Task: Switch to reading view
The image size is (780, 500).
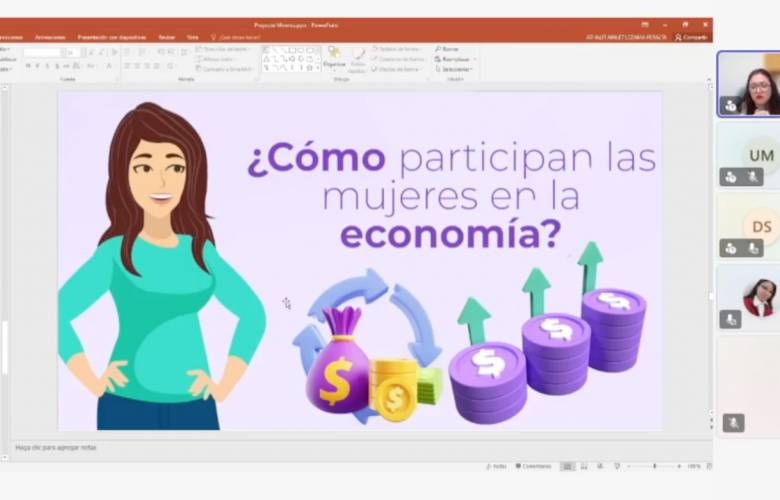Action: tap(600, 466)
